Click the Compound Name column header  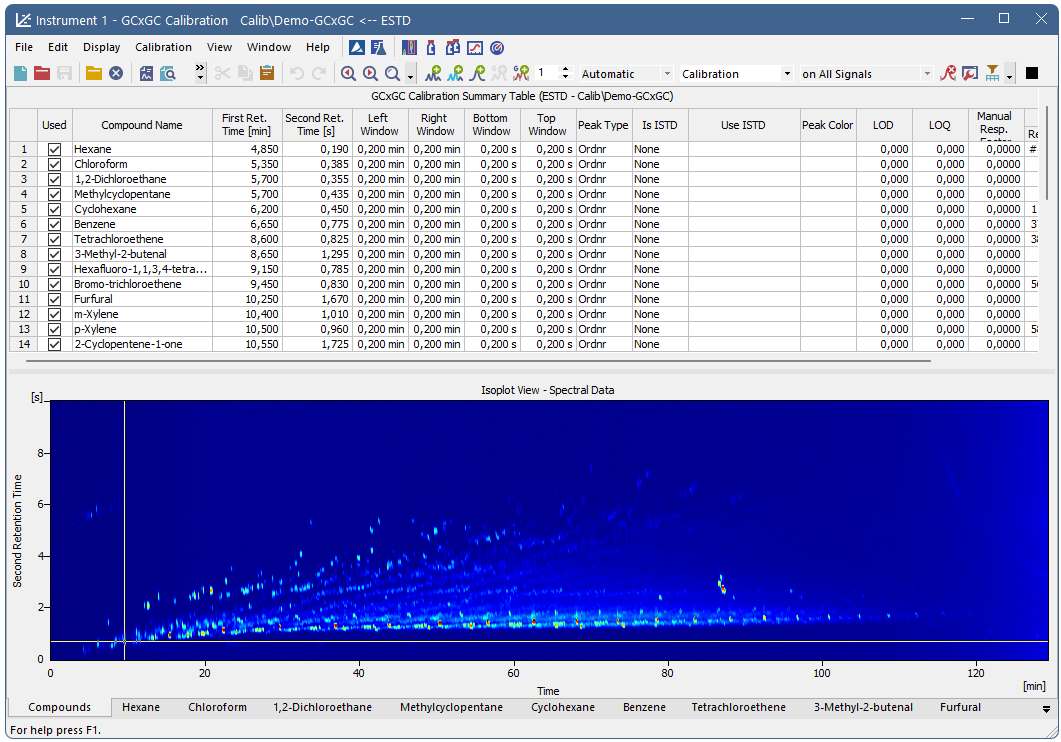(x=142, y=125)
